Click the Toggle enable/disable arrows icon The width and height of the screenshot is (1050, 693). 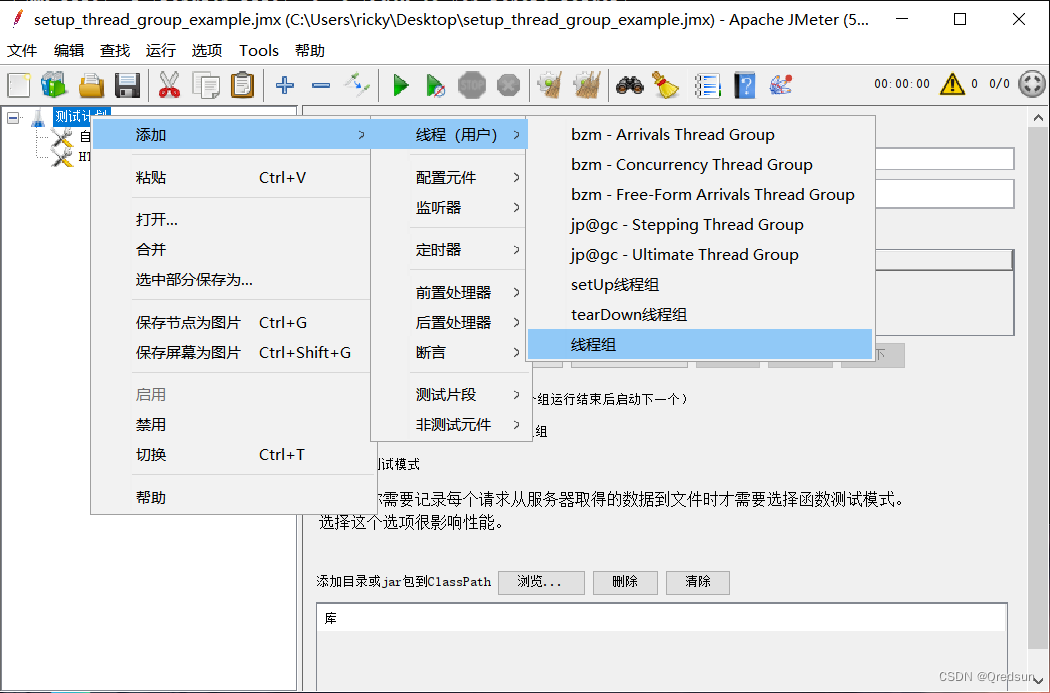coord(357,85)
